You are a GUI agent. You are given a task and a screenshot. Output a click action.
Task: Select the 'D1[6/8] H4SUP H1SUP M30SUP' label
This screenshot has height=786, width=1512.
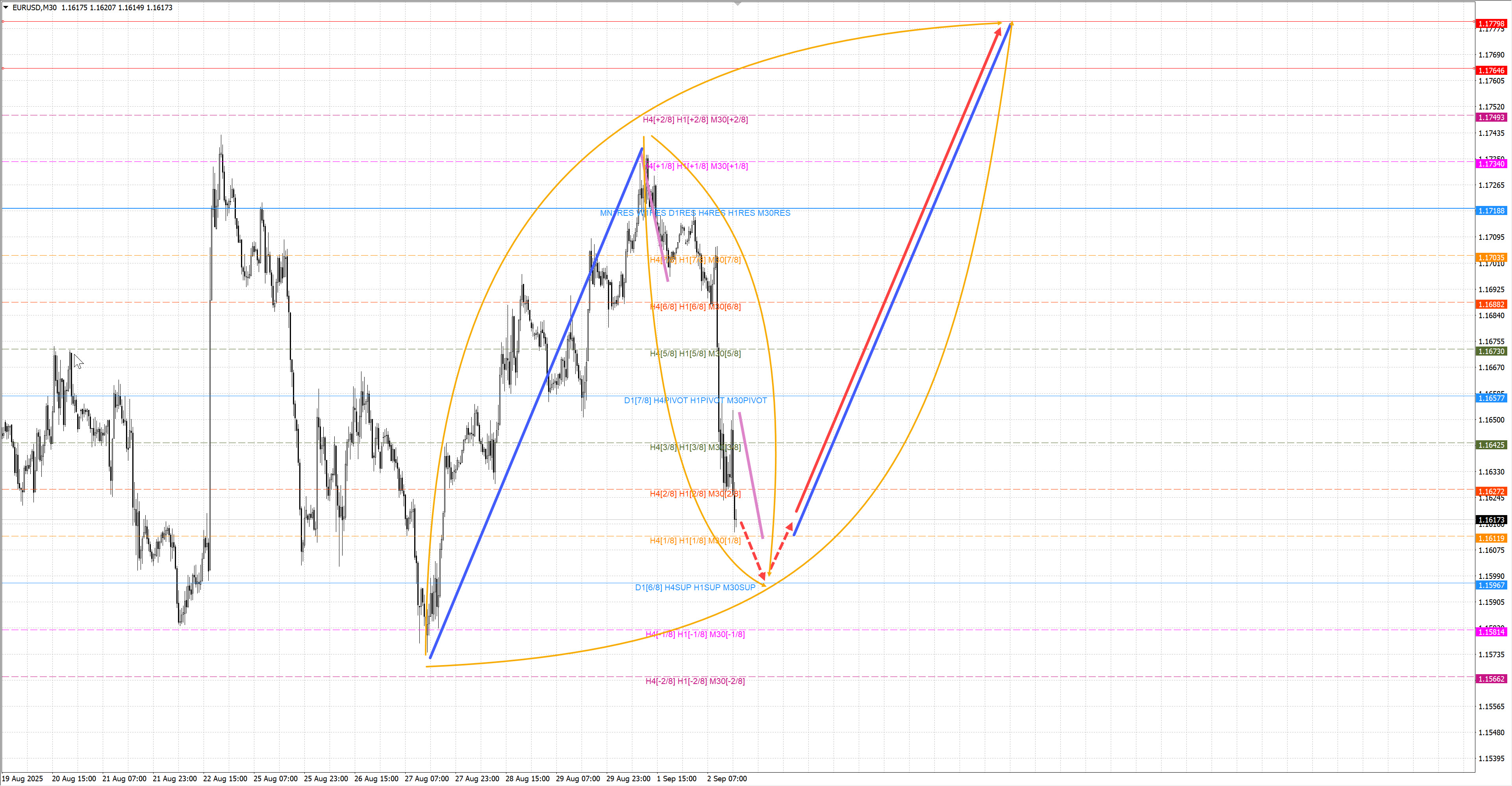pyautogui.click(x=695, y=588)
